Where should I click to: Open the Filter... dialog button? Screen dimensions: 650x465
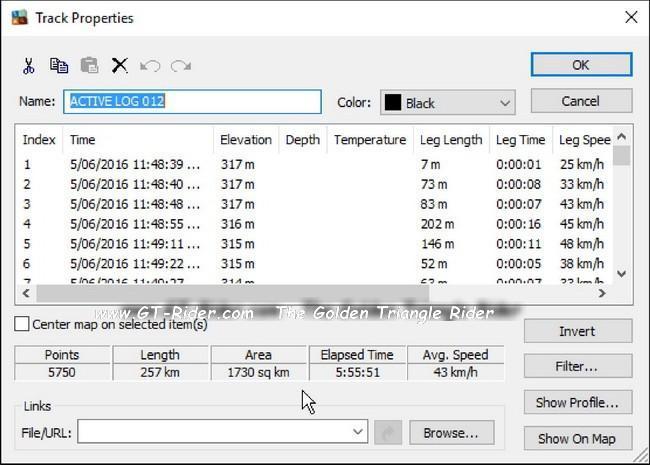point(577,367)
